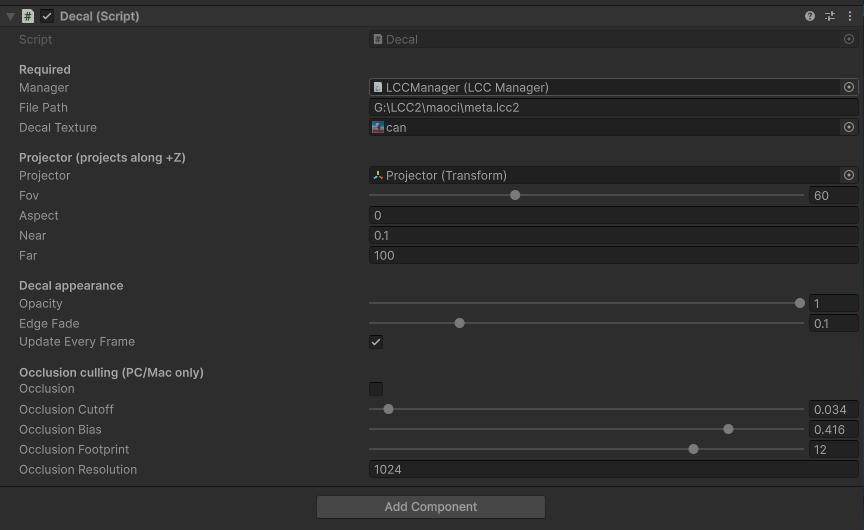Image resolution: width=864 pixels, height=530 pixels.
Task: Open Decal component presets icon
Action: point(830,17)
